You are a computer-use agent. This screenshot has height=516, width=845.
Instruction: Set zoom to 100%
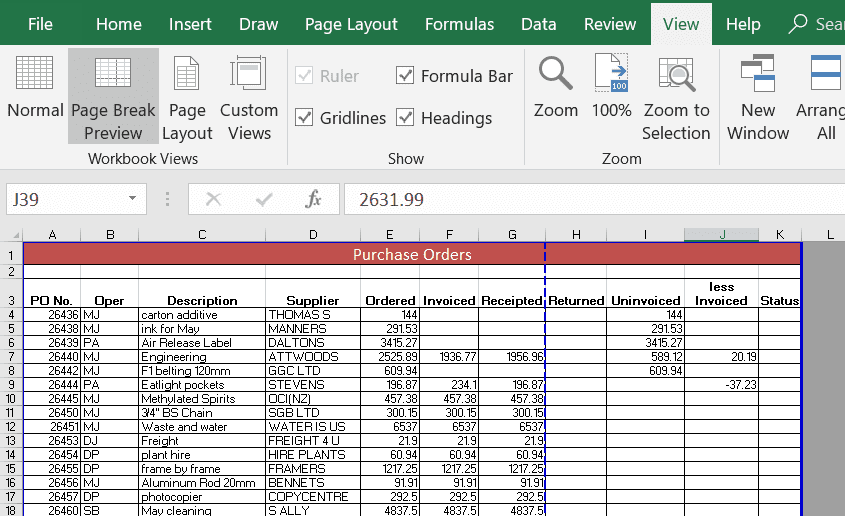coord(611,87)
